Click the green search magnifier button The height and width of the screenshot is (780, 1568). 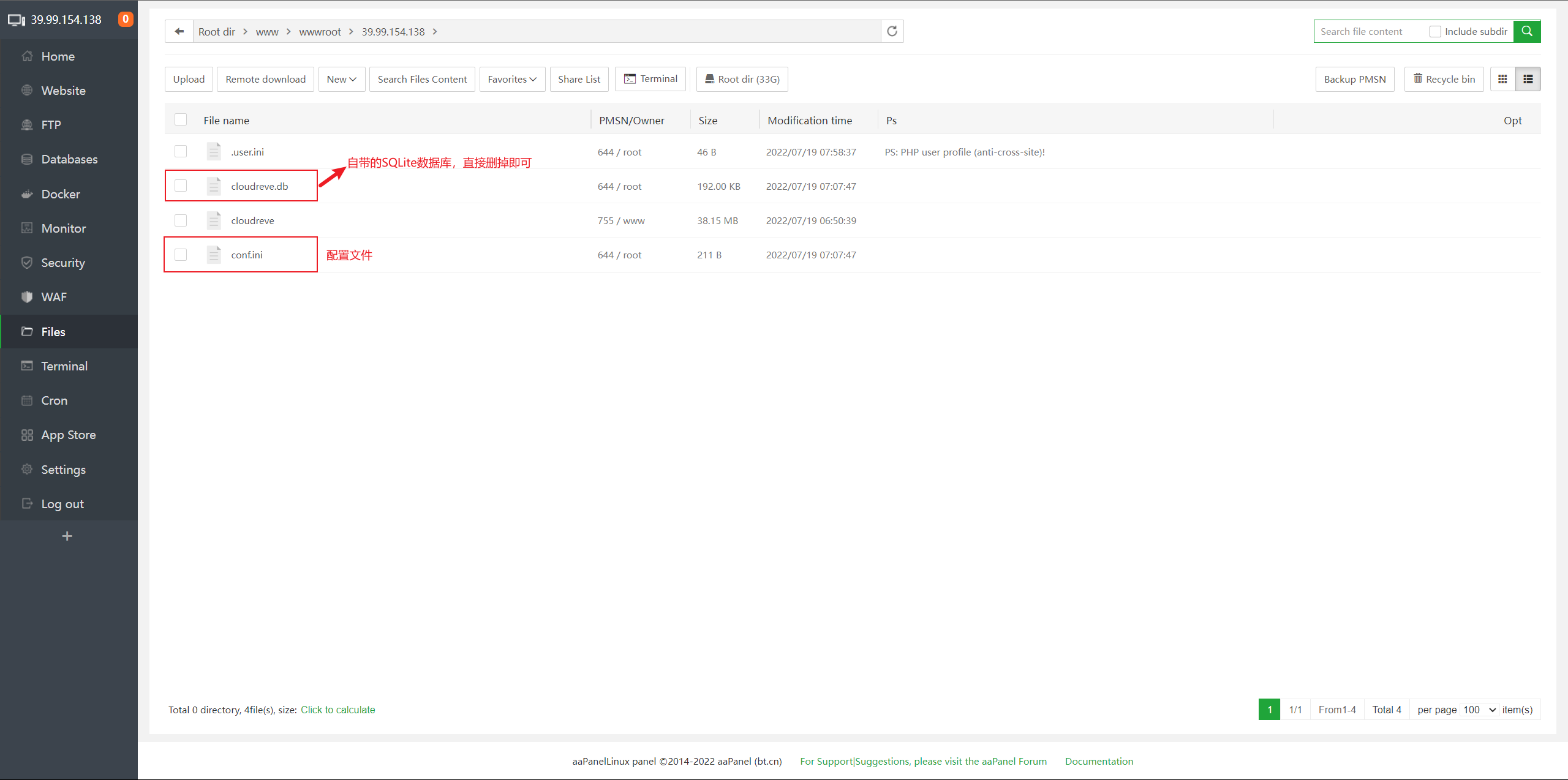(x=1526, y=31)
